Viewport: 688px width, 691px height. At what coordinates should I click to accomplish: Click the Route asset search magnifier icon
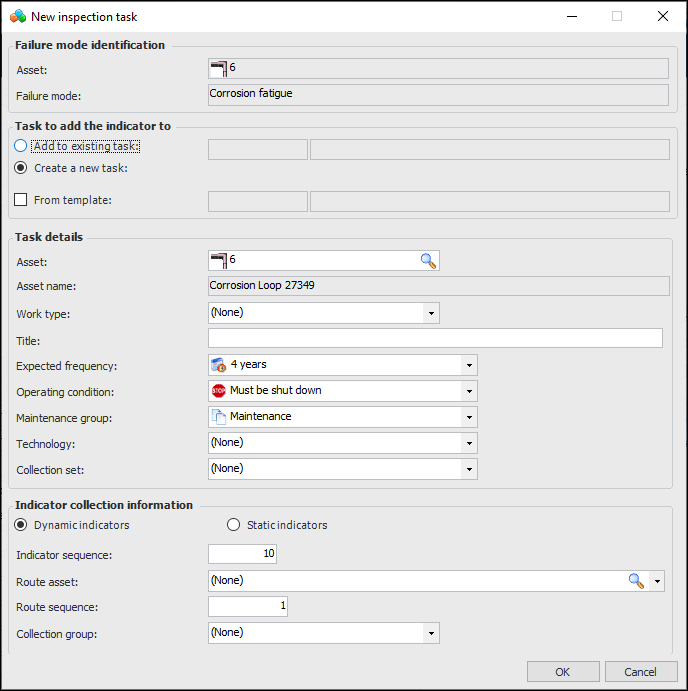point(636,581)
